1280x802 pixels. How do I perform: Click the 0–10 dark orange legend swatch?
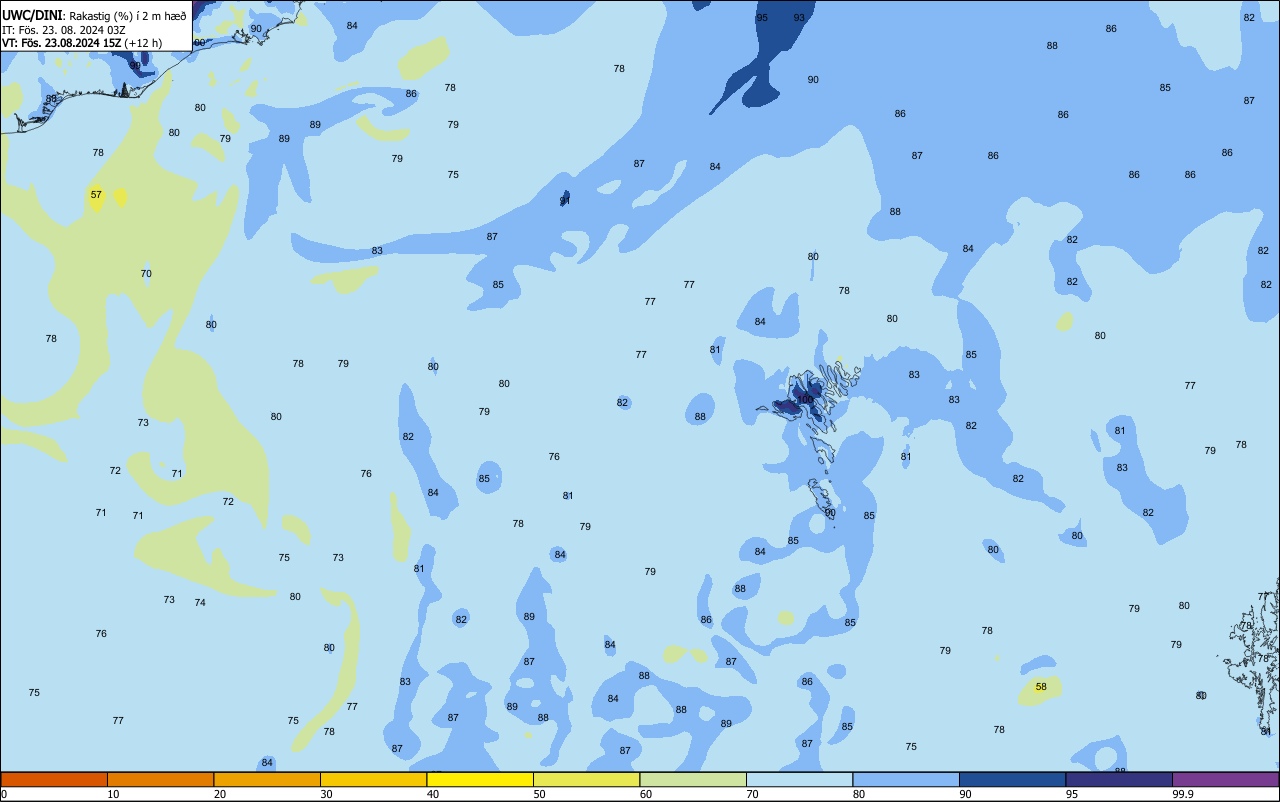(54, 779)
